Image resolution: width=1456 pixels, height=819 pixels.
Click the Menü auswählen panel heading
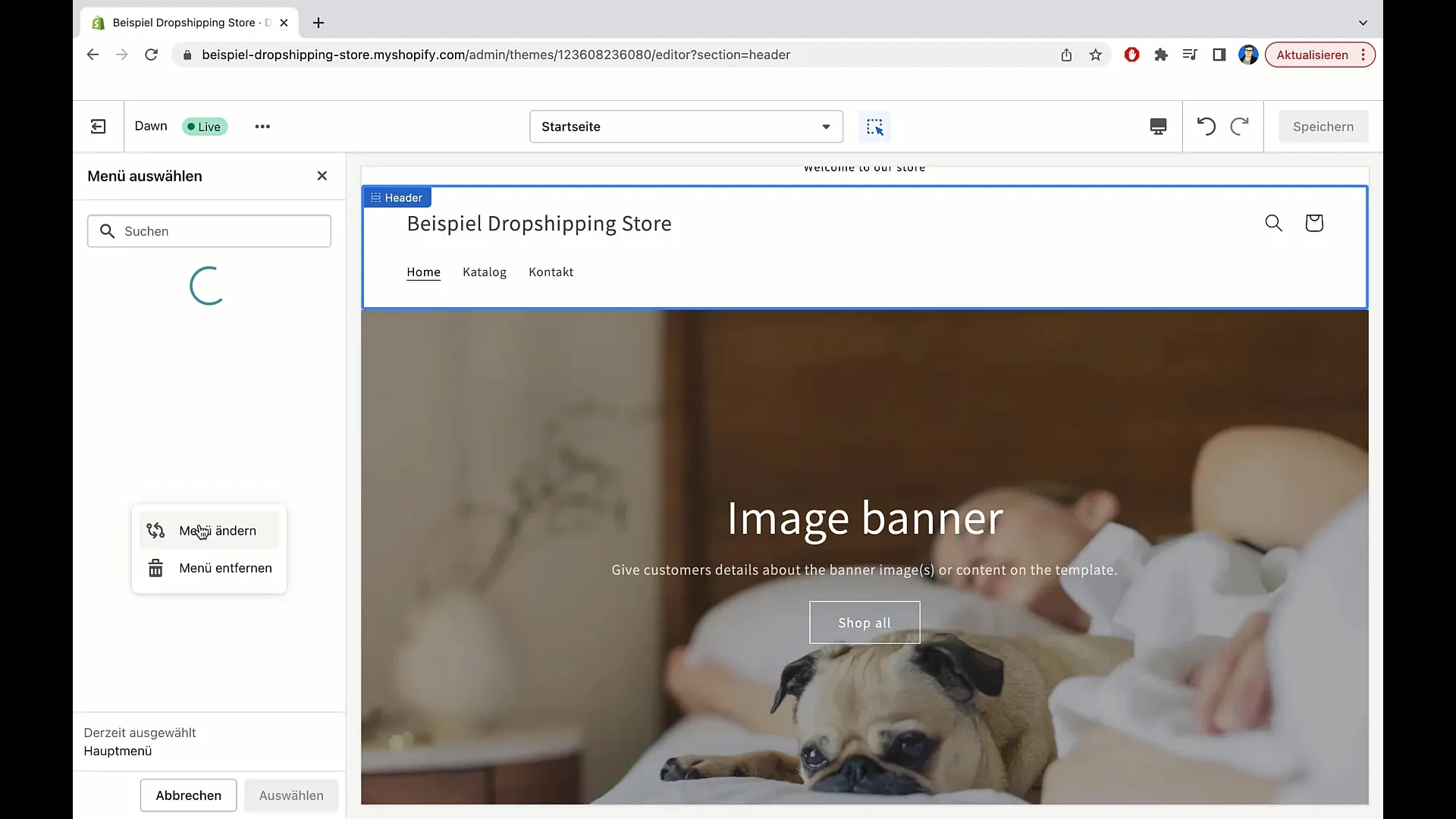pos(145,176)
